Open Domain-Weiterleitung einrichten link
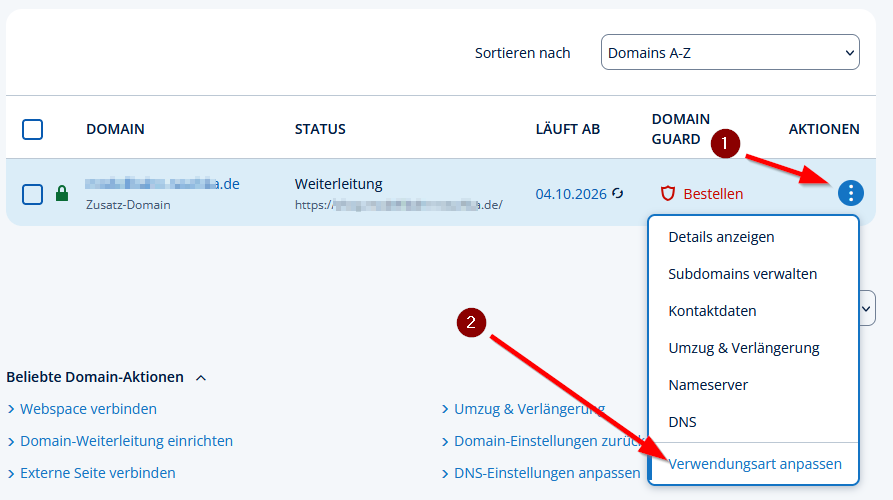893x500 pixels. tap(126, 441)
